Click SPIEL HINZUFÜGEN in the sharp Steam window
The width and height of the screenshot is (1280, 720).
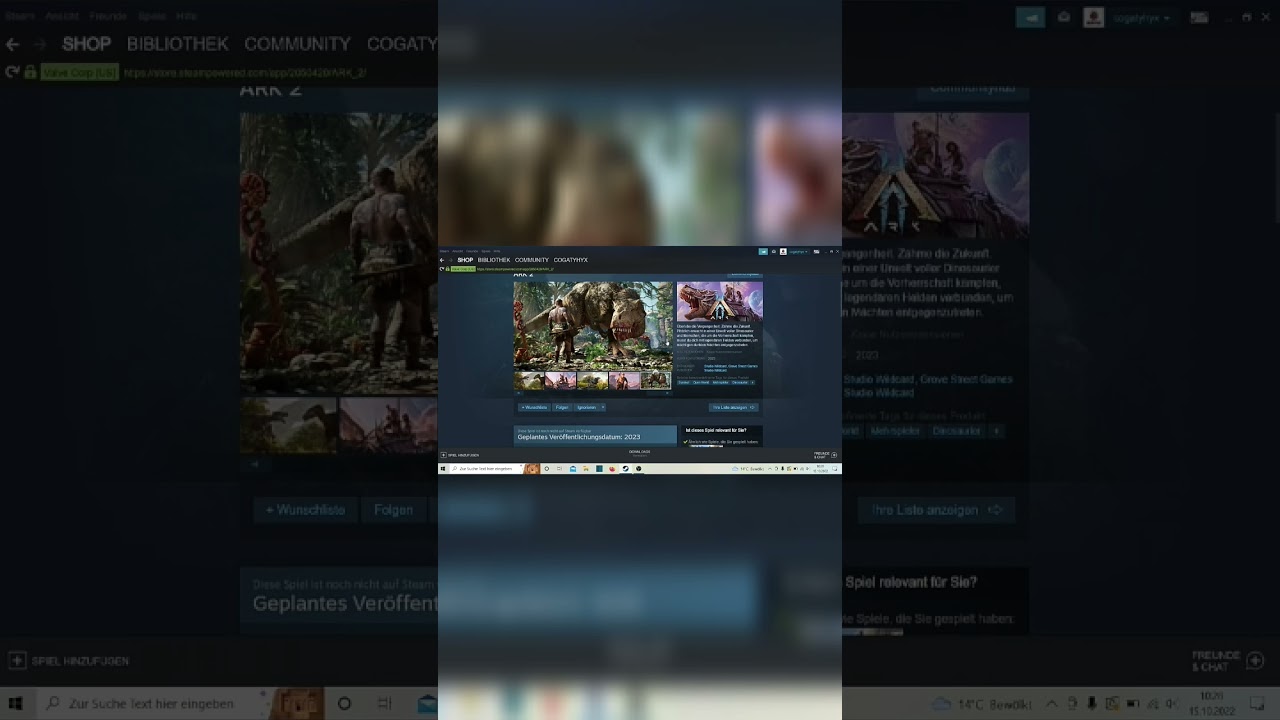click(460, 455)
